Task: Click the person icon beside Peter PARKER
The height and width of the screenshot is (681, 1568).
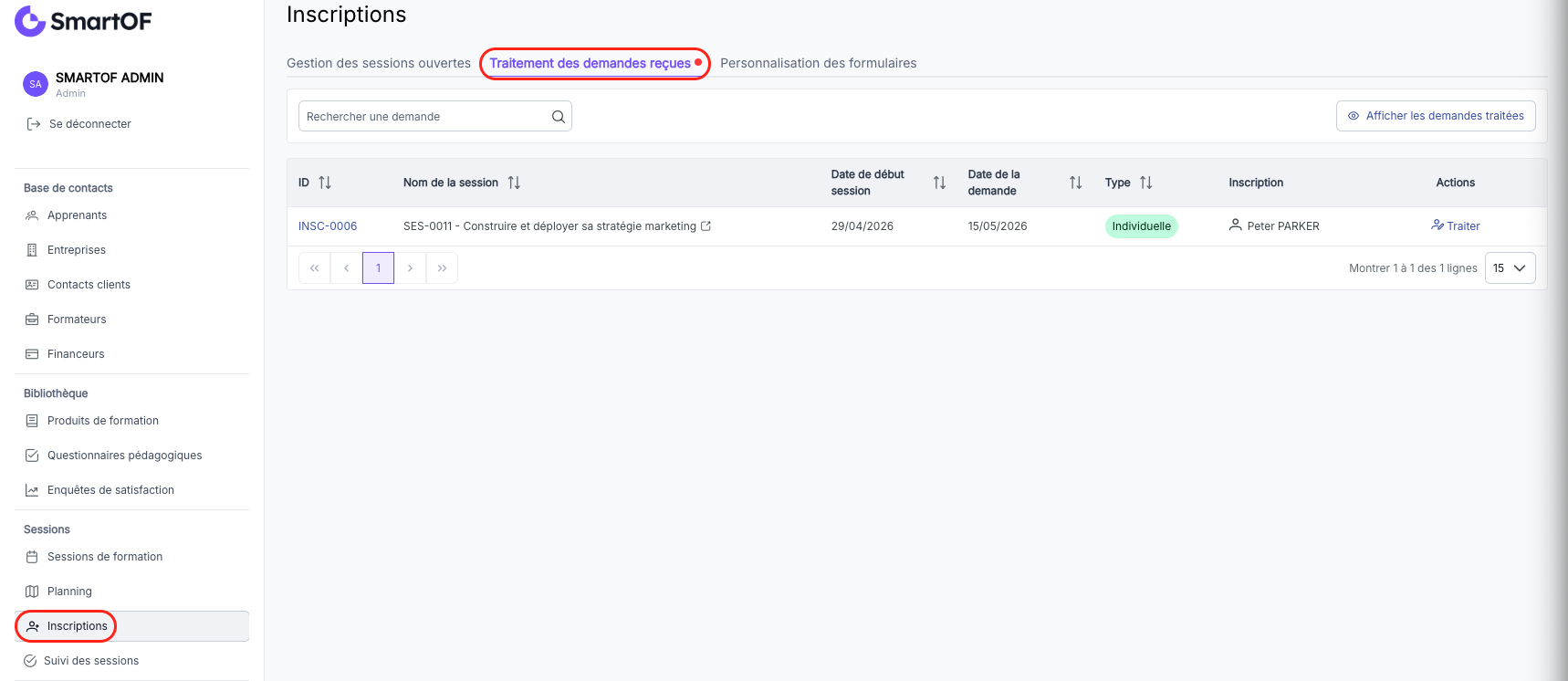Action: [x=1235, y=225]
